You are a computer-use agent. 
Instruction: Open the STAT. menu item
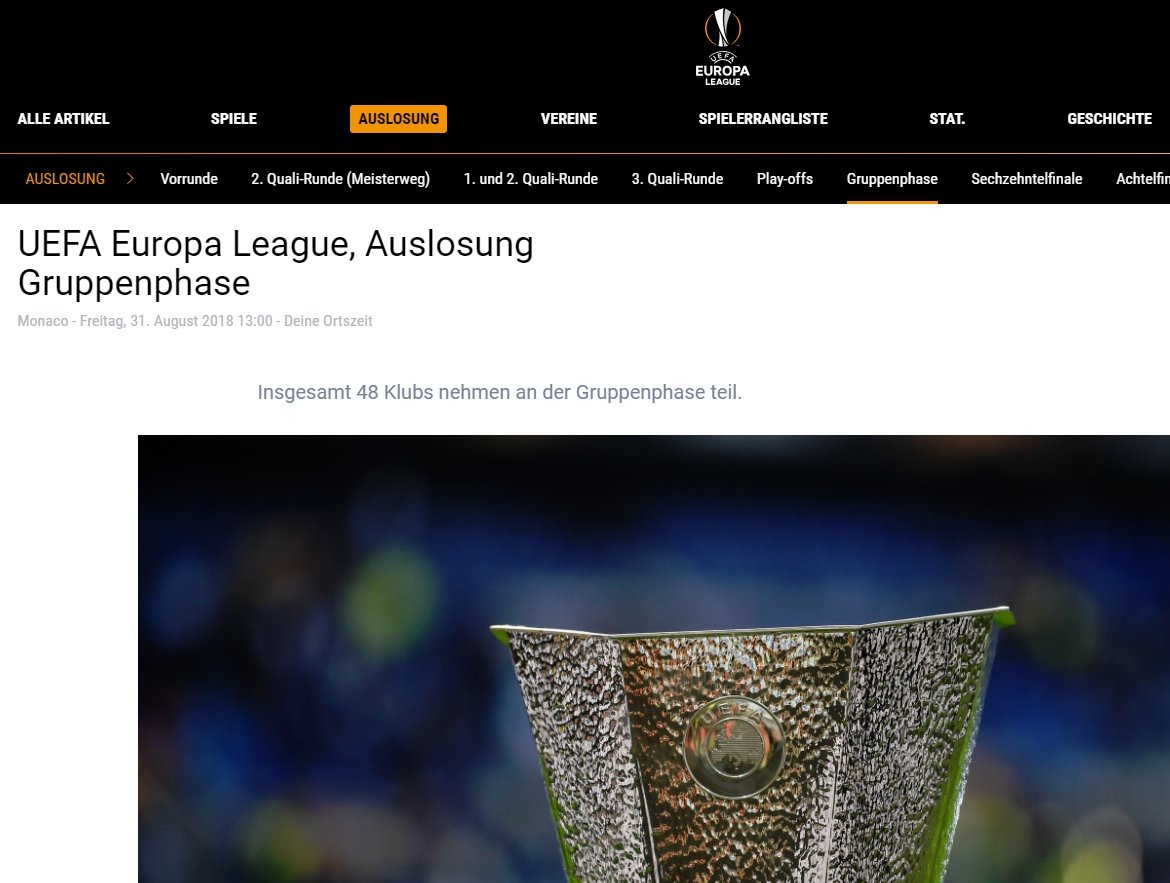(947, 119)
